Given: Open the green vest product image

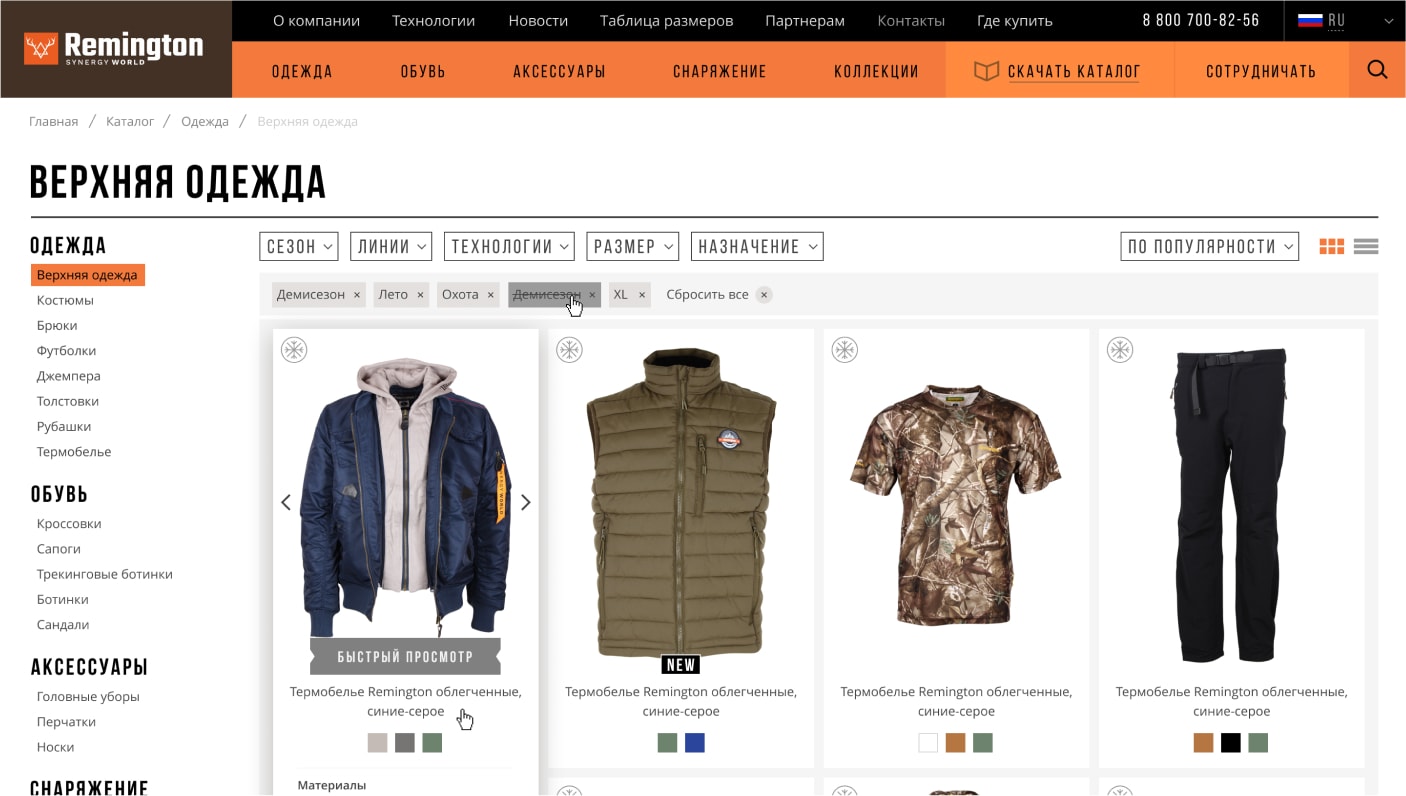Looking at the screenshot, I should click(x=680, y=502).
